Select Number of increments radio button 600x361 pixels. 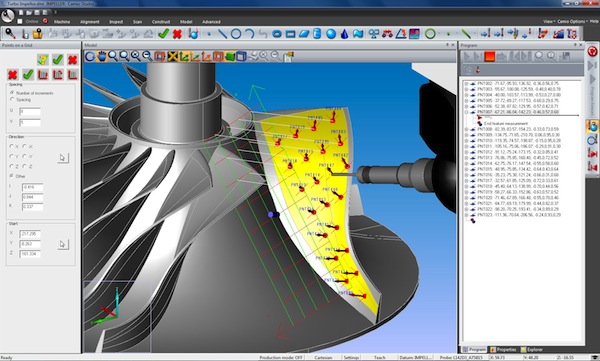point(12,93)
